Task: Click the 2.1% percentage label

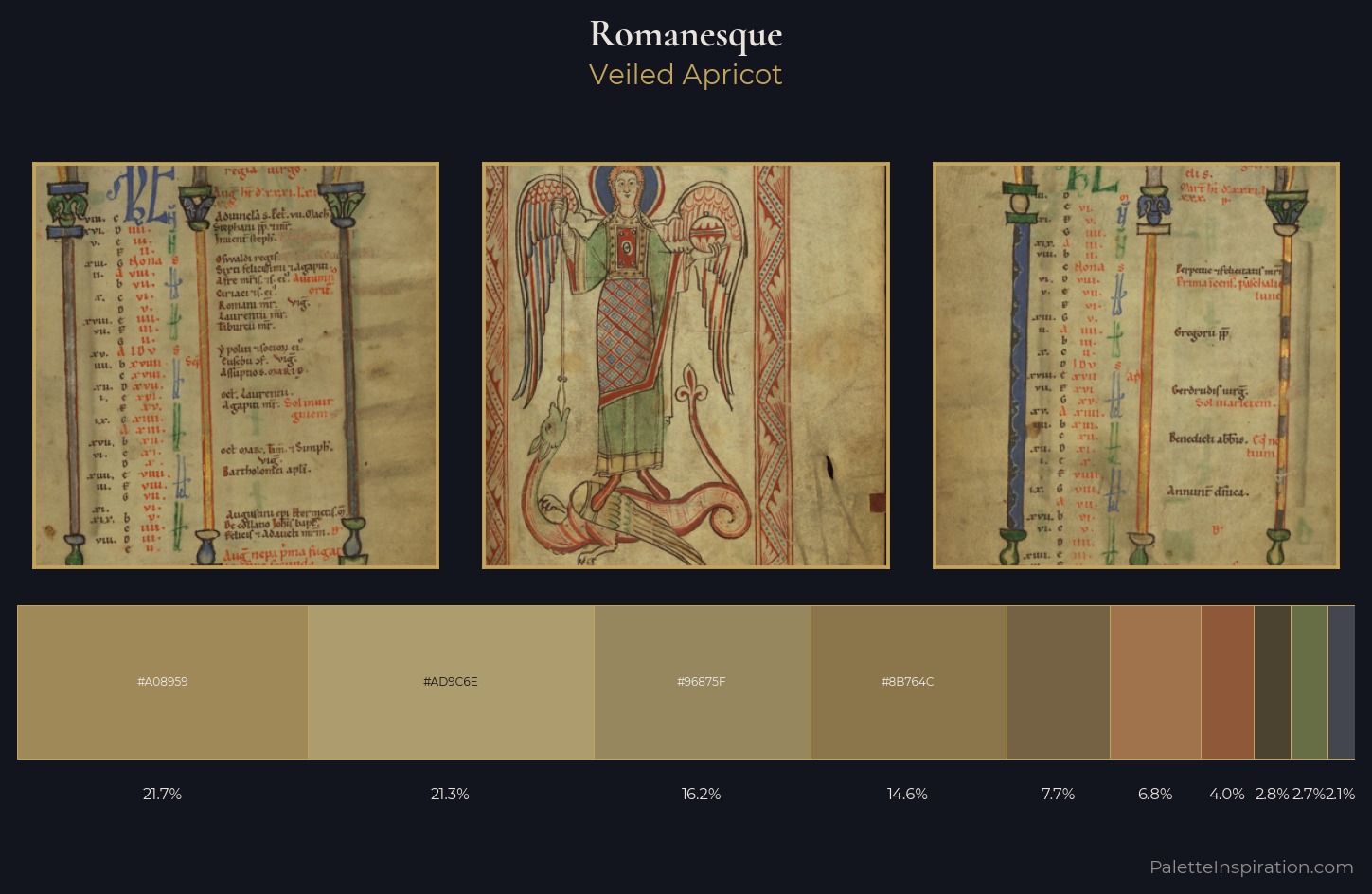Action: (x=1341, y=794)
